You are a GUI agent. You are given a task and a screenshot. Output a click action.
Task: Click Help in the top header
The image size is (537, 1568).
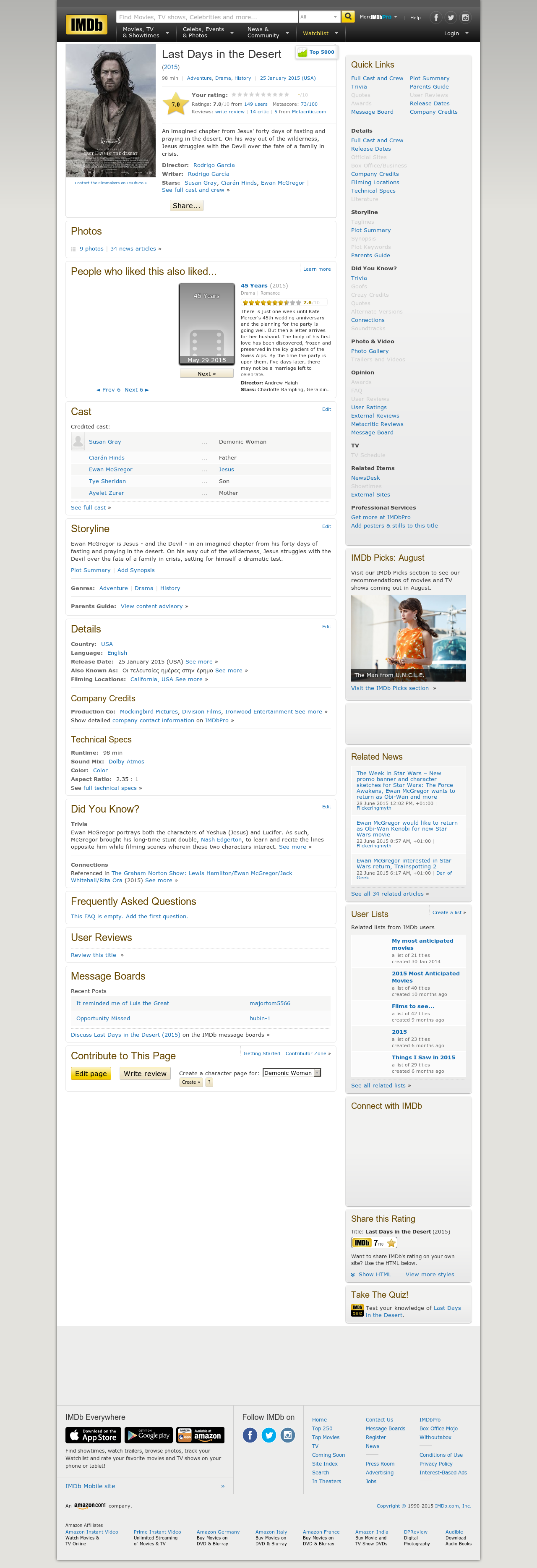[415, 18]
